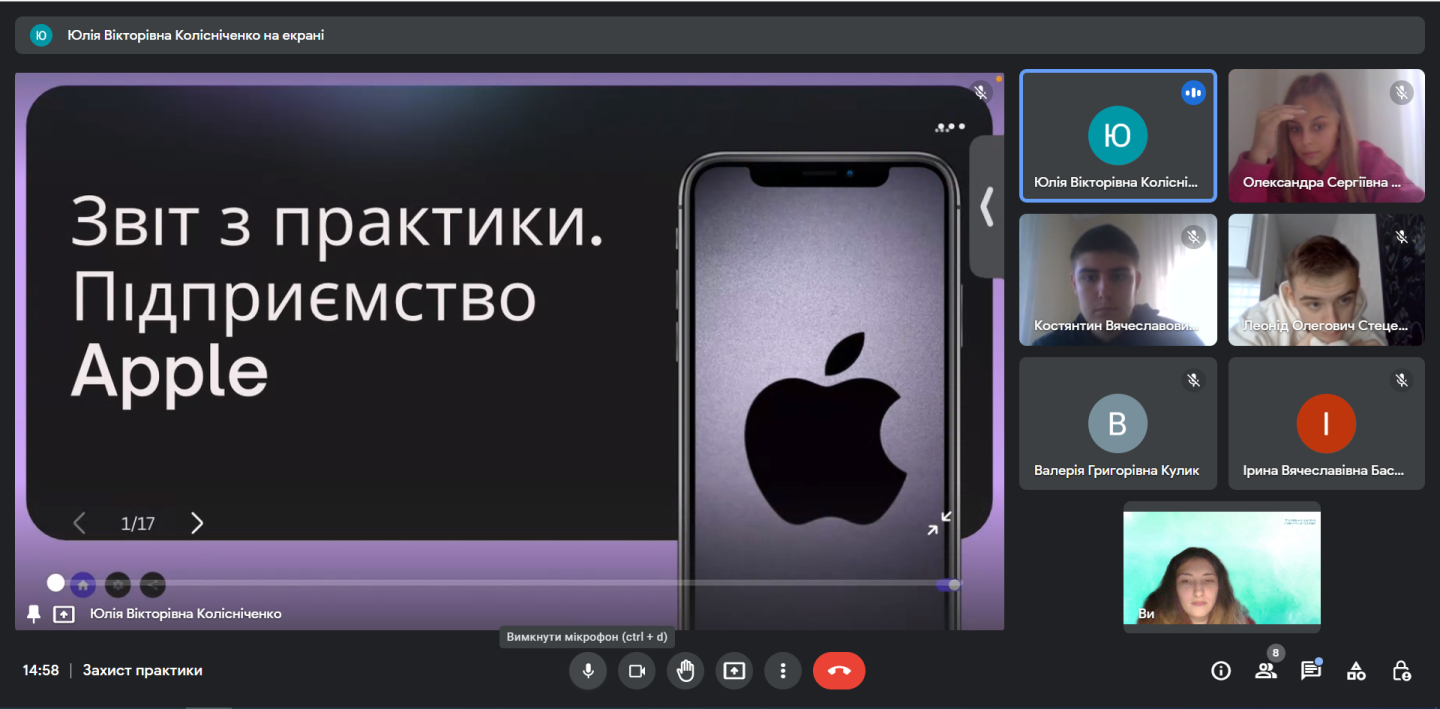The image size is (1440, 709).
Task: Go to next slide arrow
Action: pos(197,523)
